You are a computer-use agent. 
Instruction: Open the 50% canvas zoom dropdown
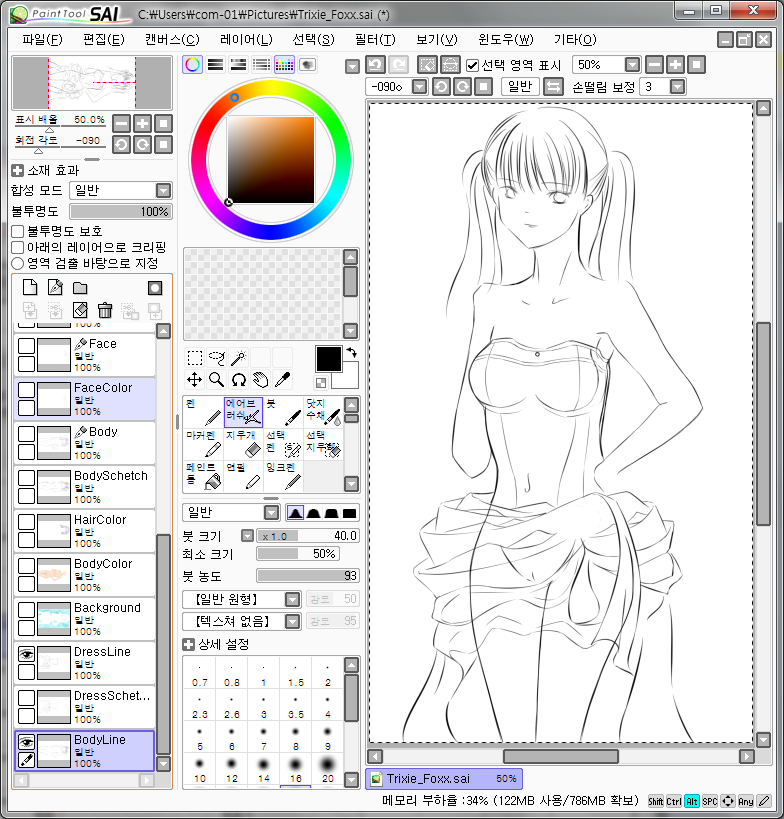(x=631, y=65)
